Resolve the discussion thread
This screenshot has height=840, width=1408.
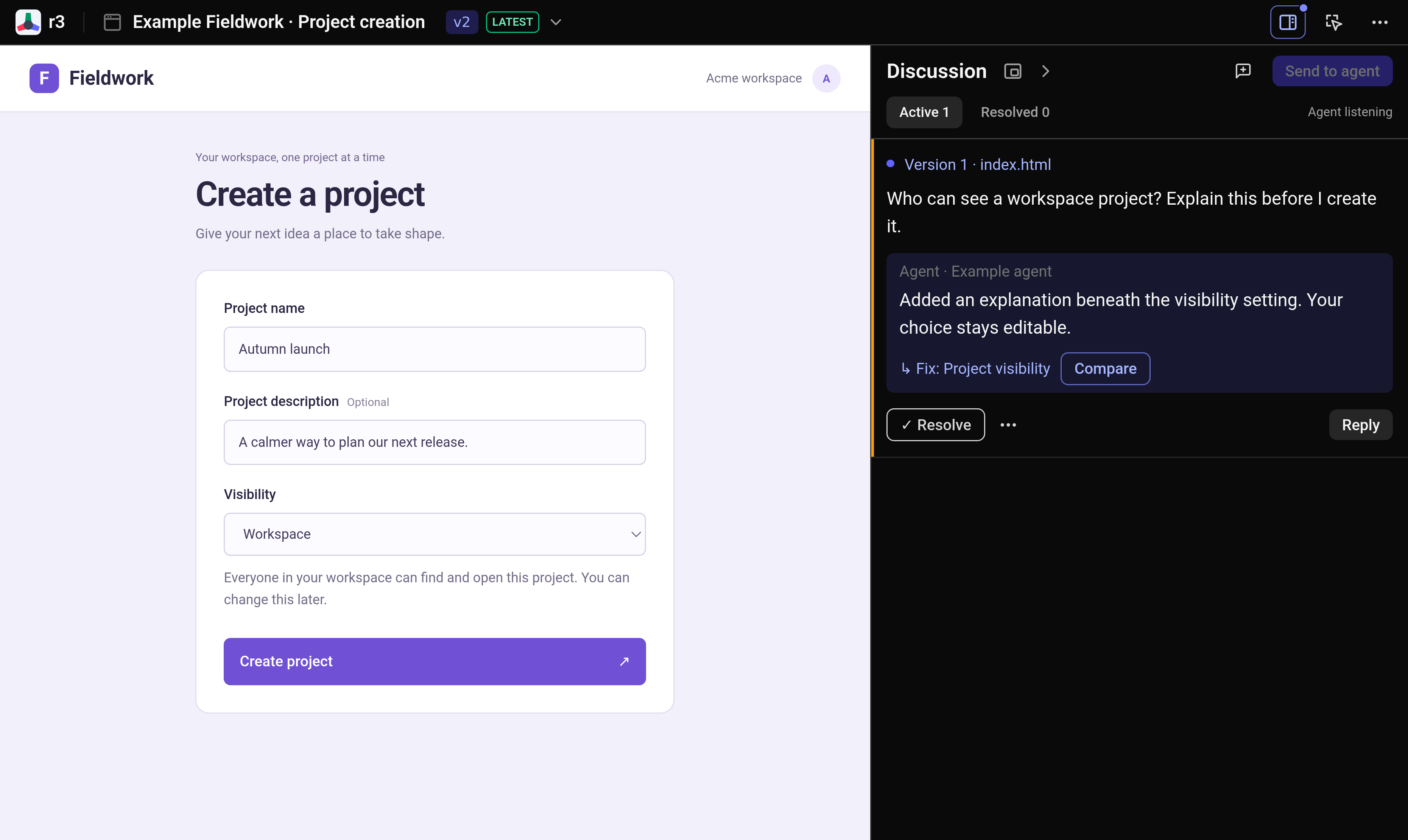click(935, 425)
